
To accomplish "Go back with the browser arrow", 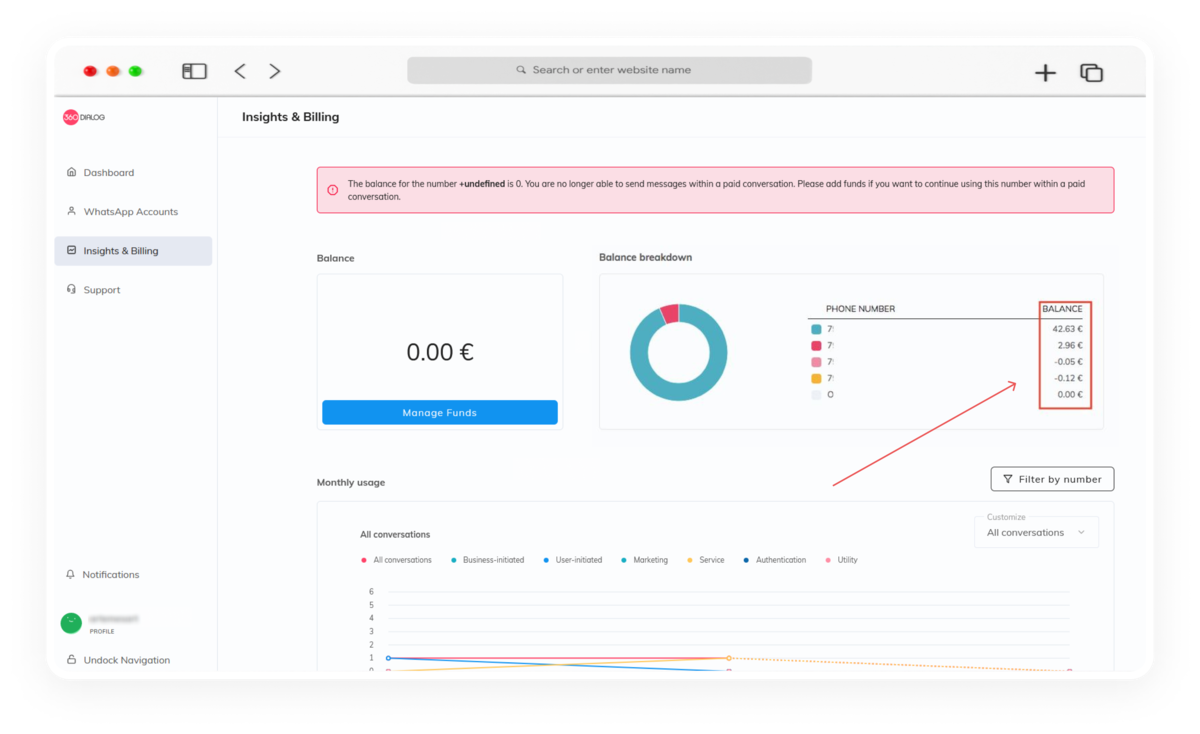I will (x=240, y=71).
